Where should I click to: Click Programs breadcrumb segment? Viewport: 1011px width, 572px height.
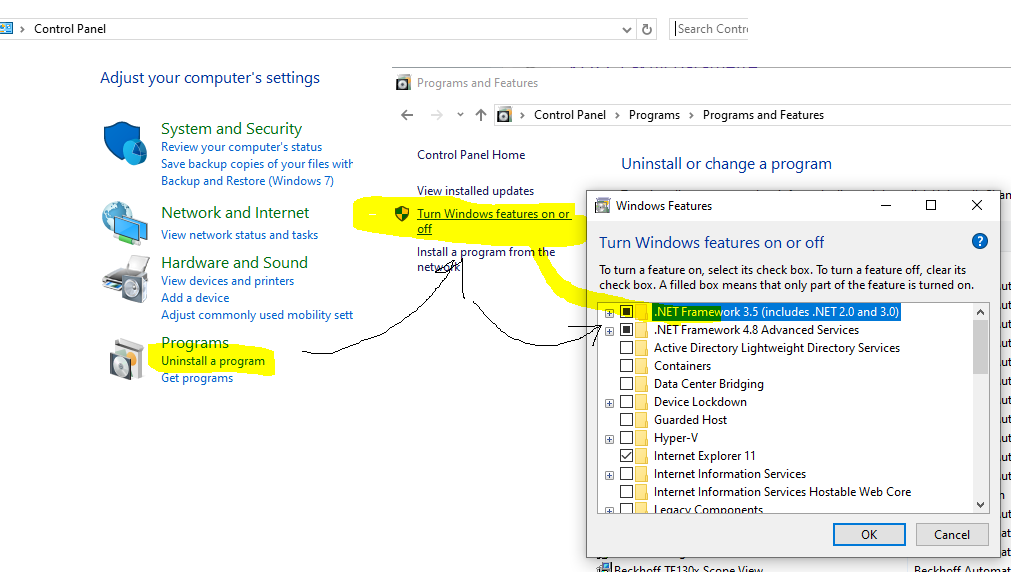pos(654,115)
